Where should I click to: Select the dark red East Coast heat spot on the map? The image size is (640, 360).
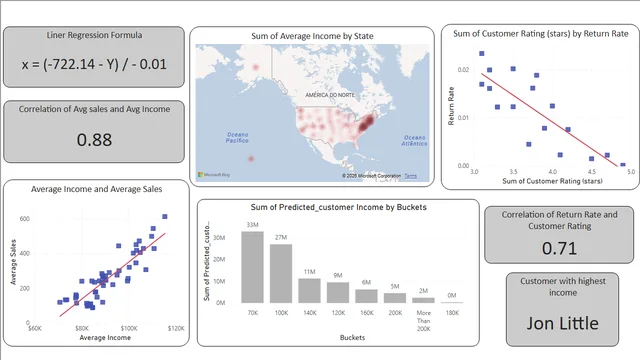pos(367,122)
